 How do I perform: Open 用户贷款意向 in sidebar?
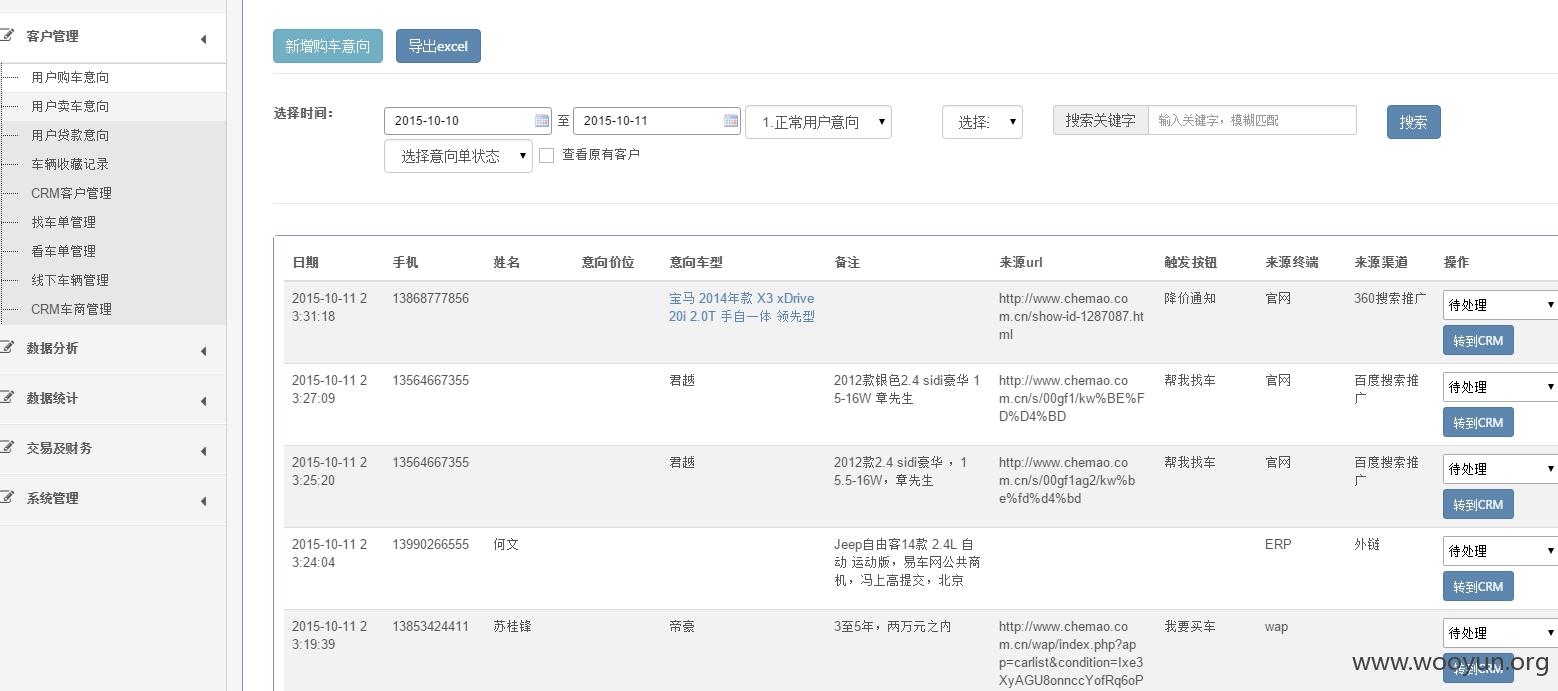pyautogui.click(x=70, y=135)
